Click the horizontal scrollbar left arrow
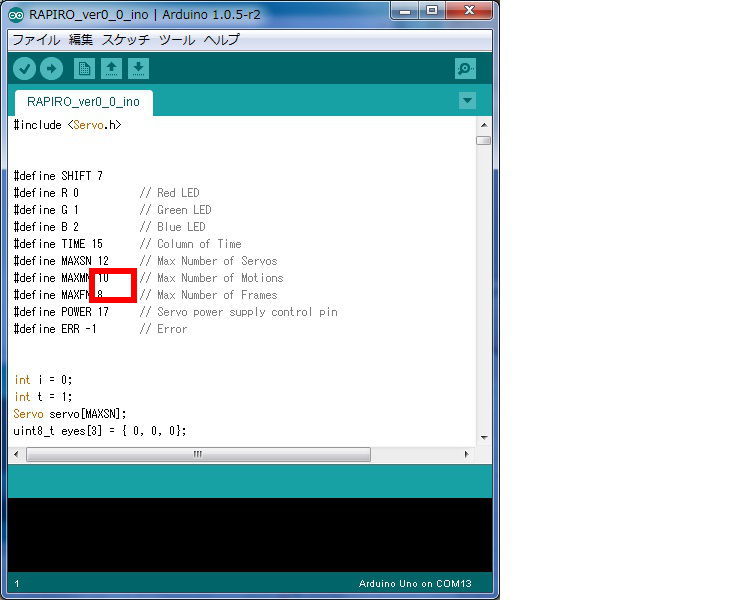Screen dimensions: 740x600 coord(16,455)
